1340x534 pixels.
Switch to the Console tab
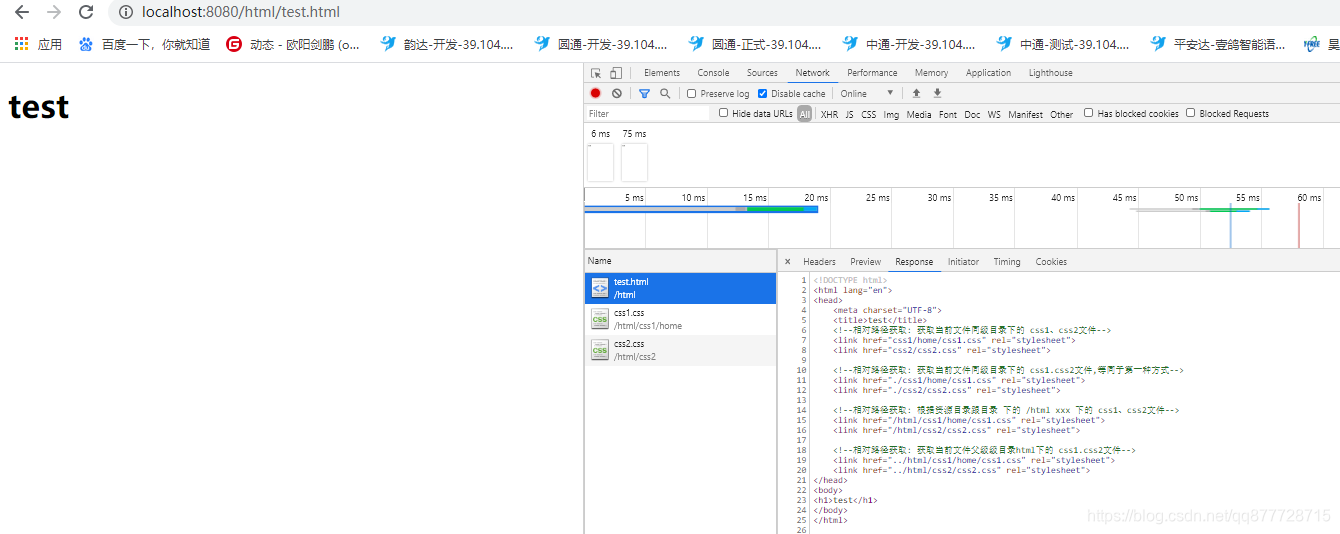tap(713, 73)
